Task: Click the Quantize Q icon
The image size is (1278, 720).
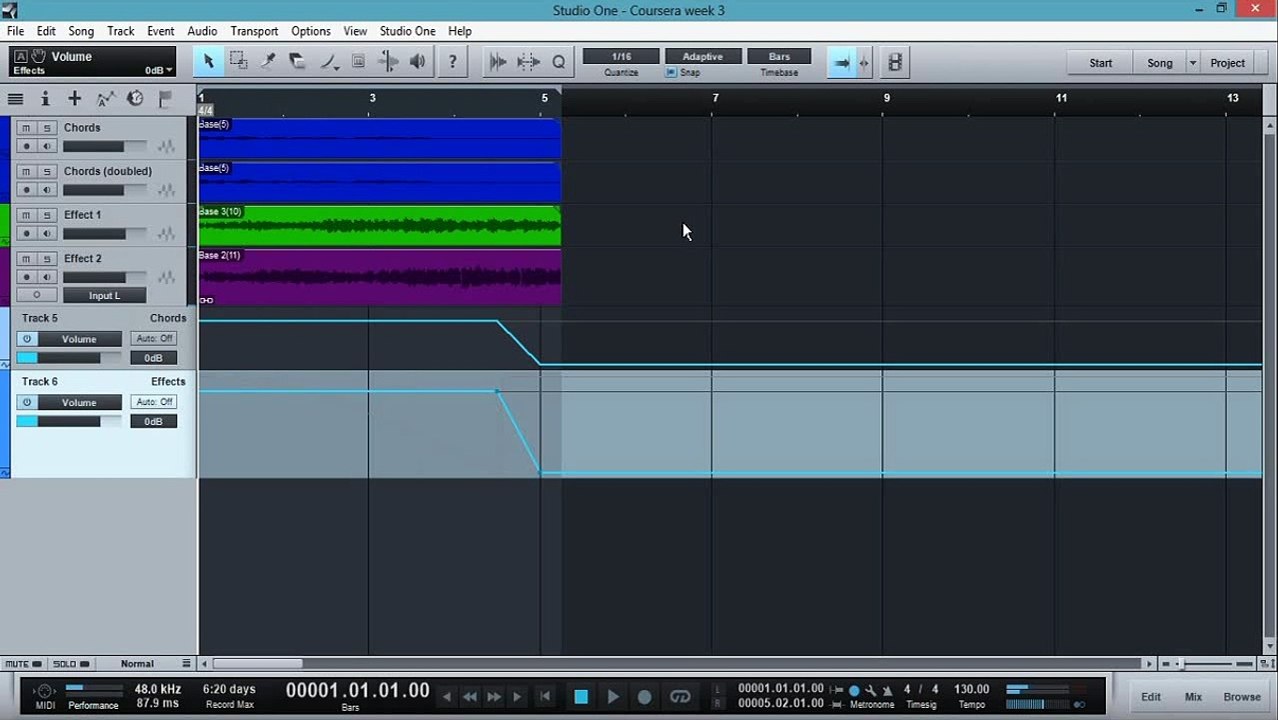Action: pyautogui.click(x=559, y=62)
